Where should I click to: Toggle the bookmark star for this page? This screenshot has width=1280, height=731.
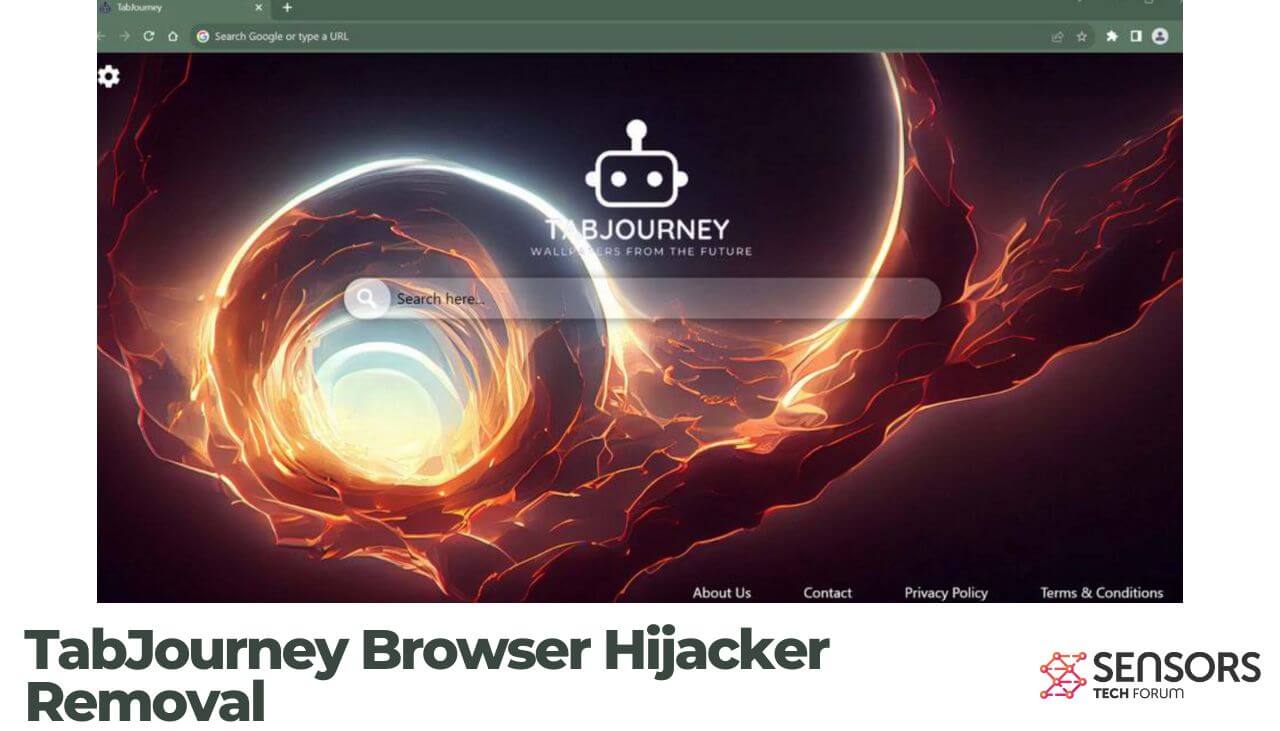(1080, 35)
